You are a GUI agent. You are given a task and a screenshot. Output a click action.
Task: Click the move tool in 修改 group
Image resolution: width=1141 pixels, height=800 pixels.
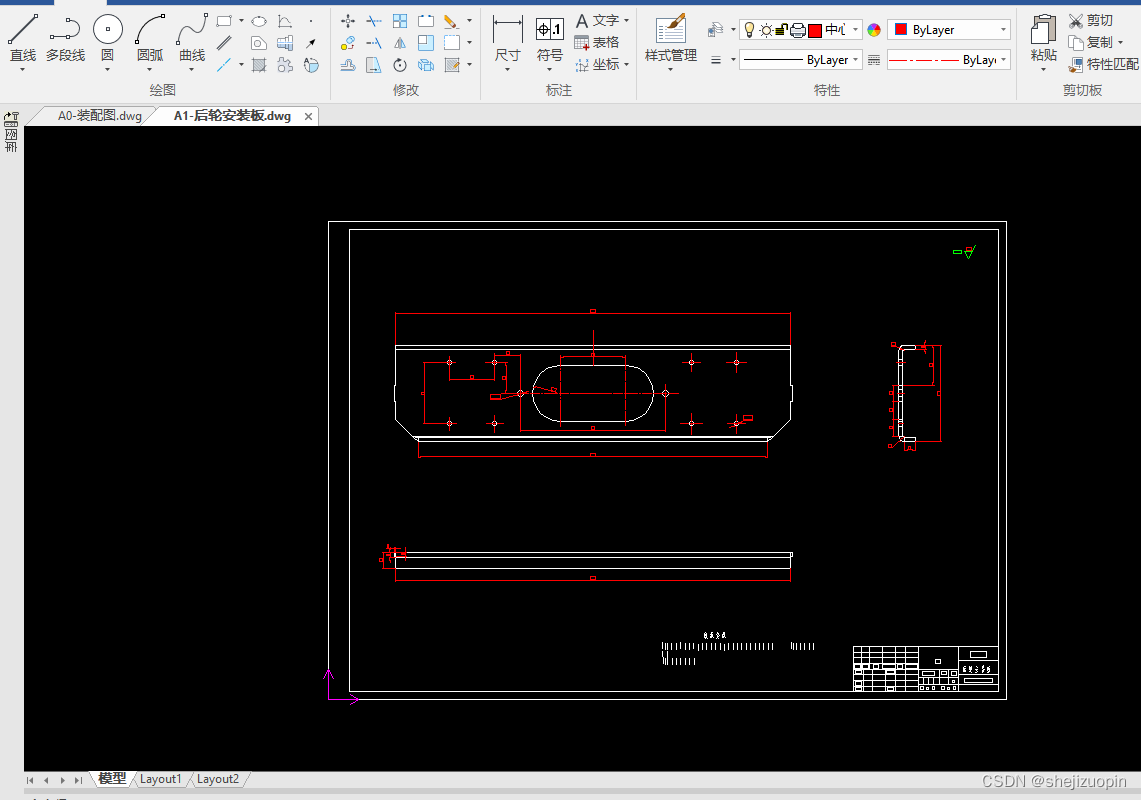point(348,21)
